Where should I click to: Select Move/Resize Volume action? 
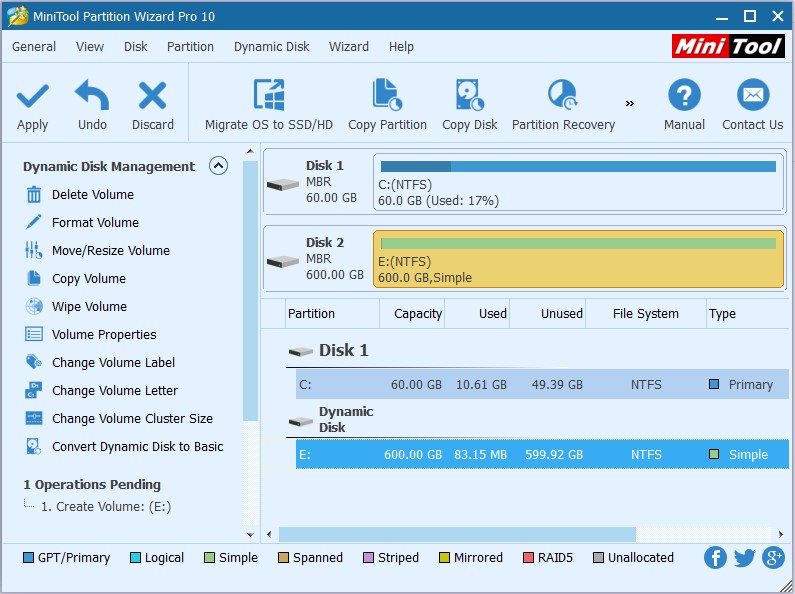coord(111,250)
